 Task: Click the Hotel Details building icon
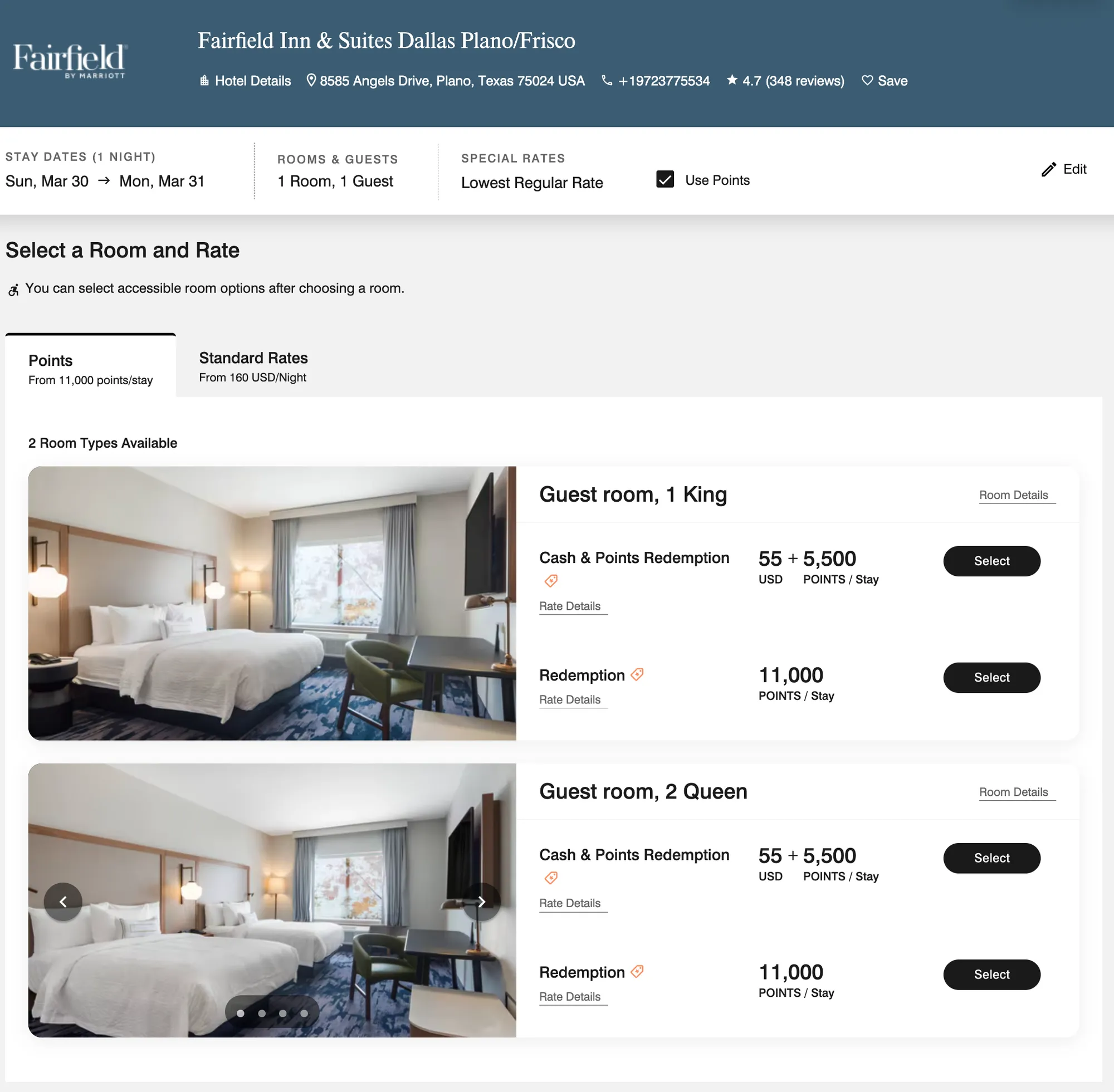pyautogui.click(x=204, y=80)
